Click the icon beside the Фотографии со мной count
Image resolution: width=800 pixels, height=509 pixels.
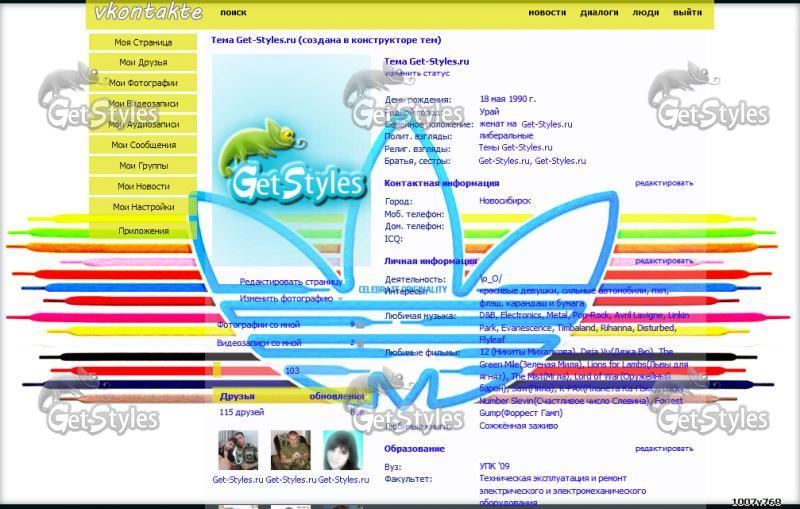359,325
